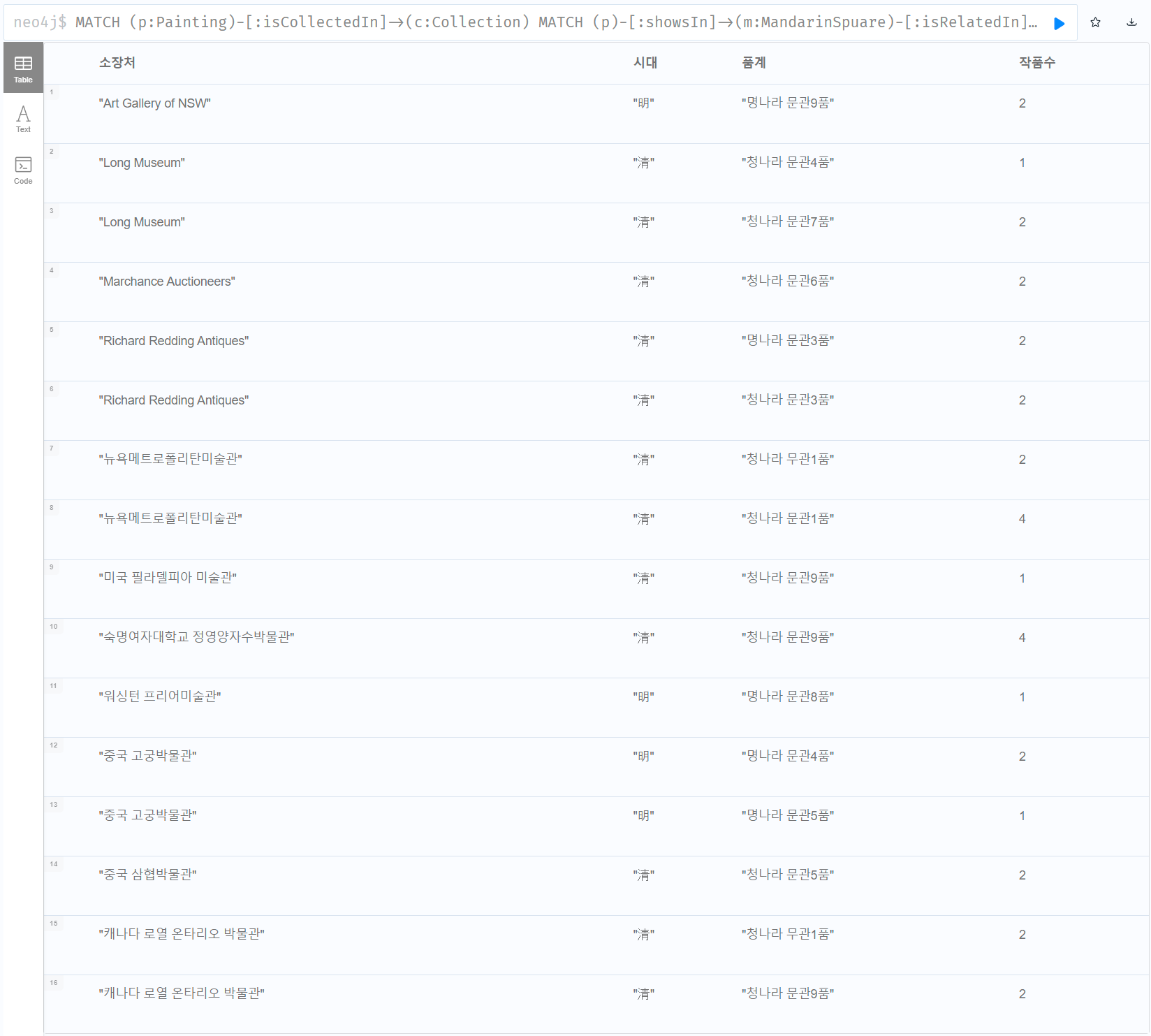
Task: Select the "명나라 문관8품" rank cell
Action: click(787, 696)
